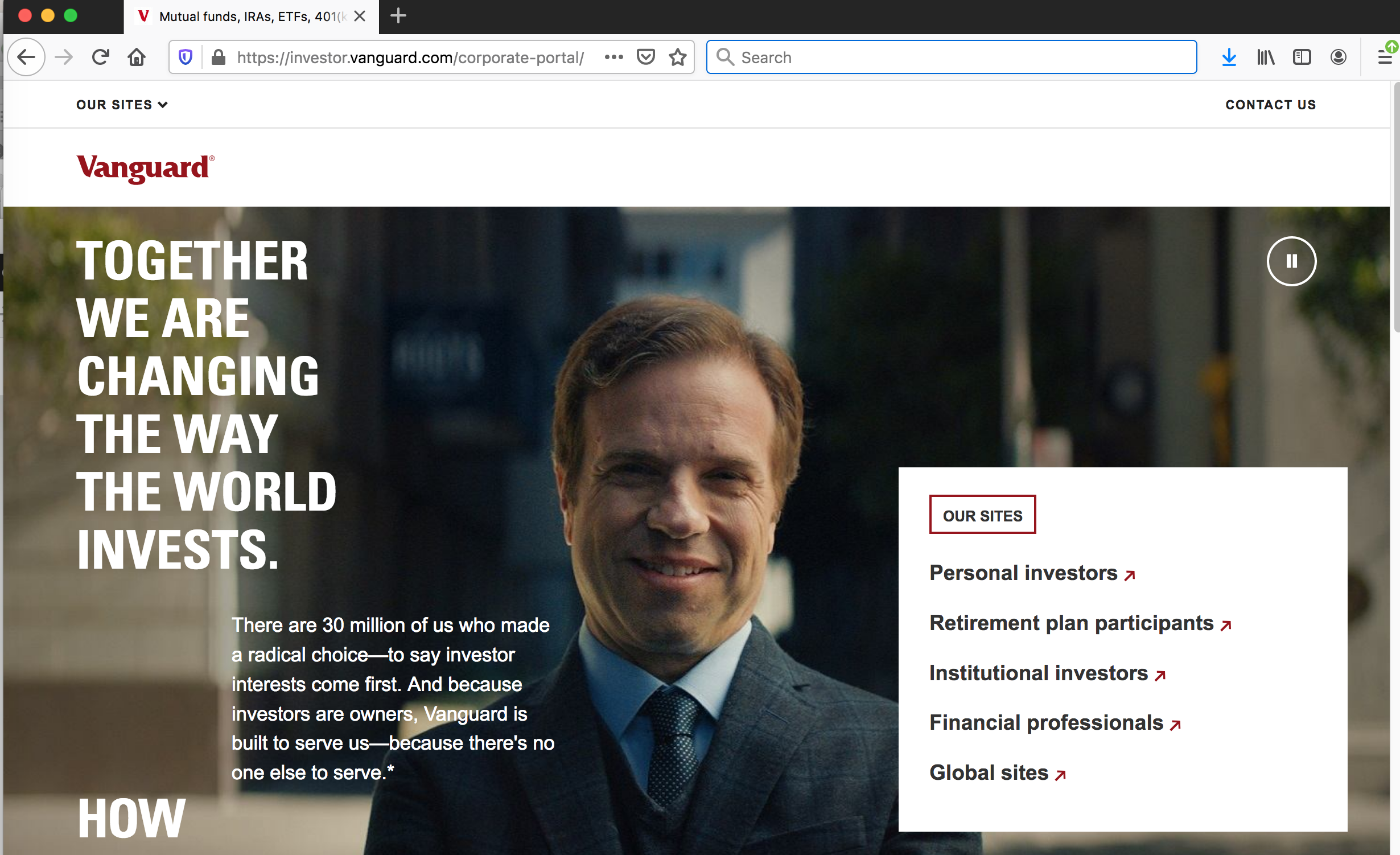Open tracking protection shield info
Image resolution: width=1400 pixels, height=855 pixels.
[186, 57]
